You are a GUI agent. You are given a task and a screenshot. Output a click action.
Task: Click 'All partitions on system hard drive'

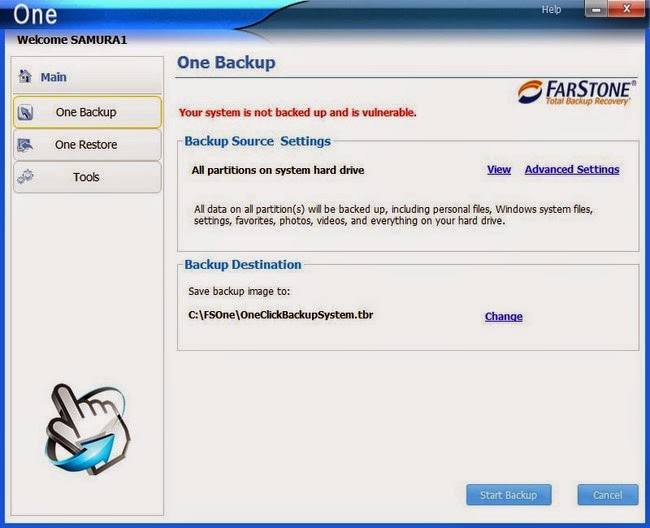(x=278, y=170)
